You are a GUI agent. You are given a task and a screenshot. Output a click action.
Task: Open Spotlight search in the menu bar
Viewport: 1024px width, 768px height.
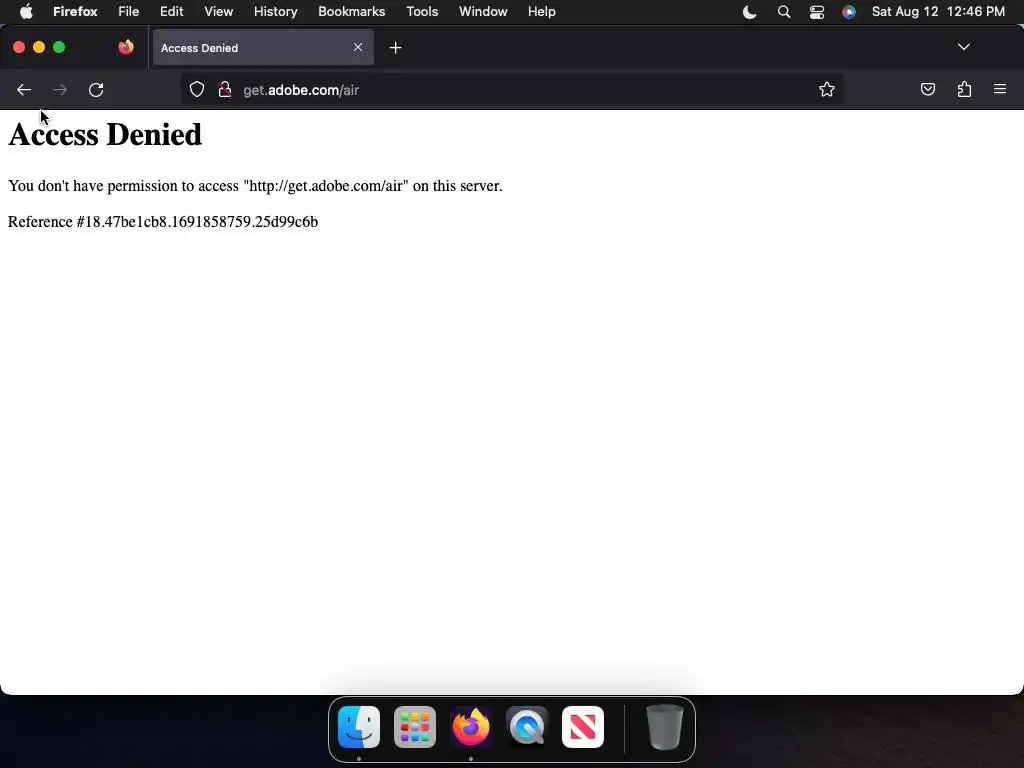pyautogui.click(x=784, y=12)
